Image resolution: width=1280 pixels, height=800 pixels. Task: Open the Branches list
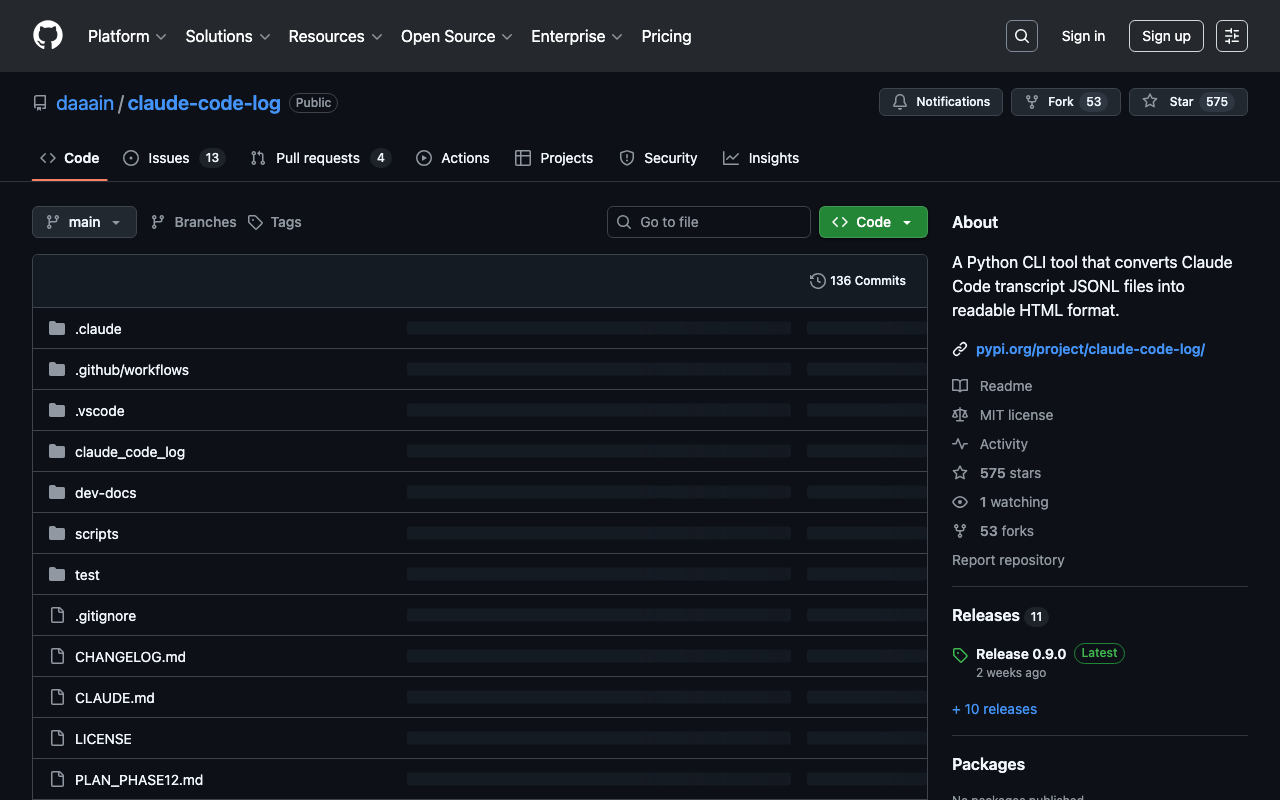point(194,222)
